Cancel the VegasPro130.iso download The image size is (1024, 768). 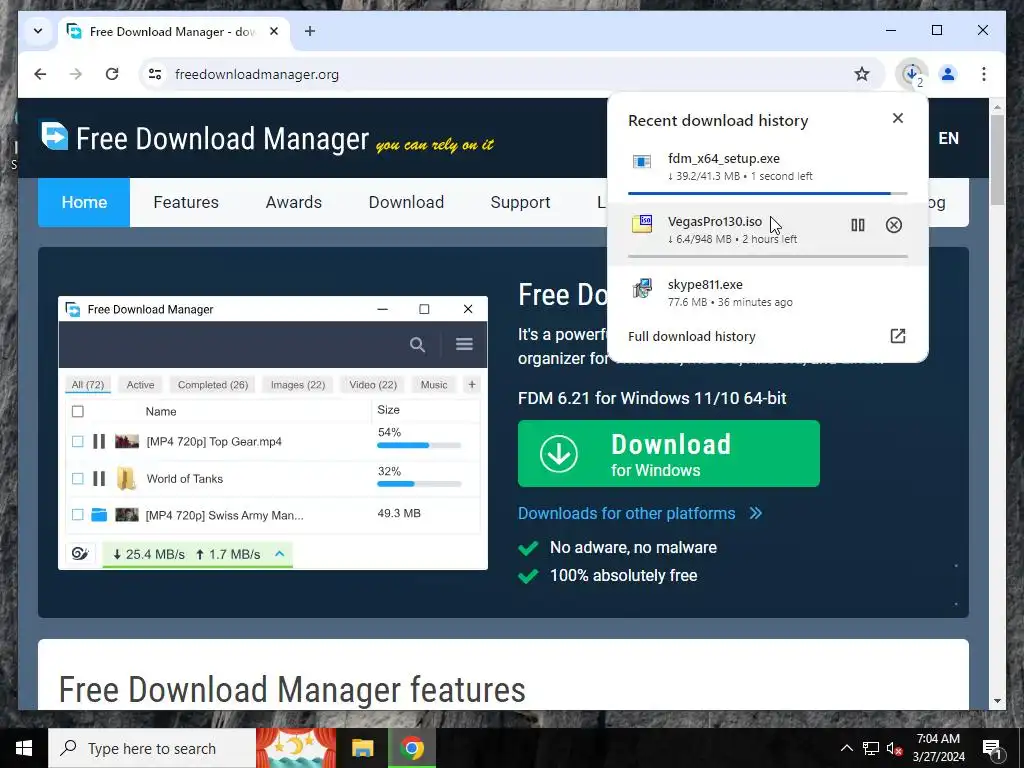pyautogui.click(x=893, y=225)
